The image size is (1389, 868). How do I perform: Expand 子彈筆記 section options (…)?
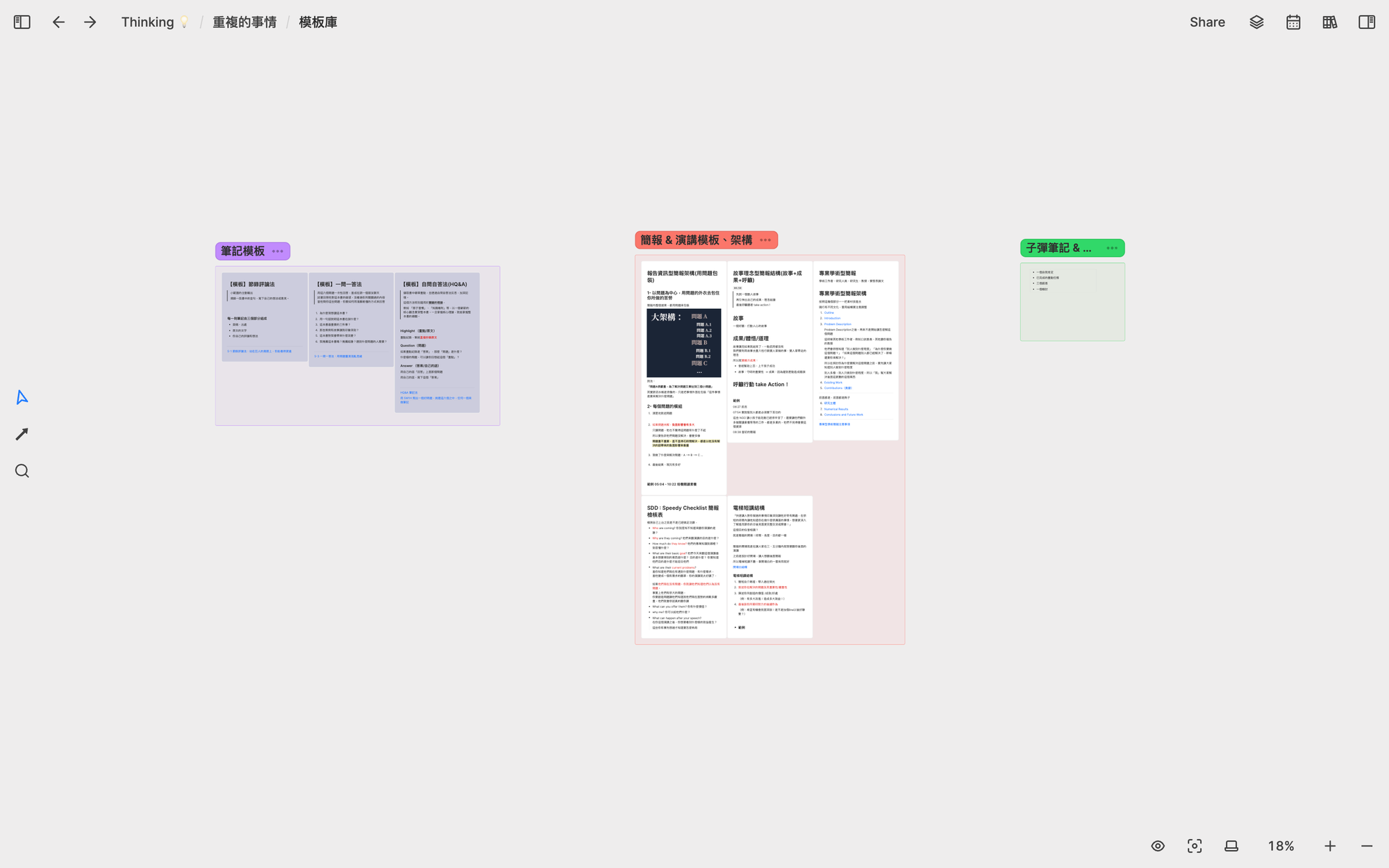click(1111, 248)
